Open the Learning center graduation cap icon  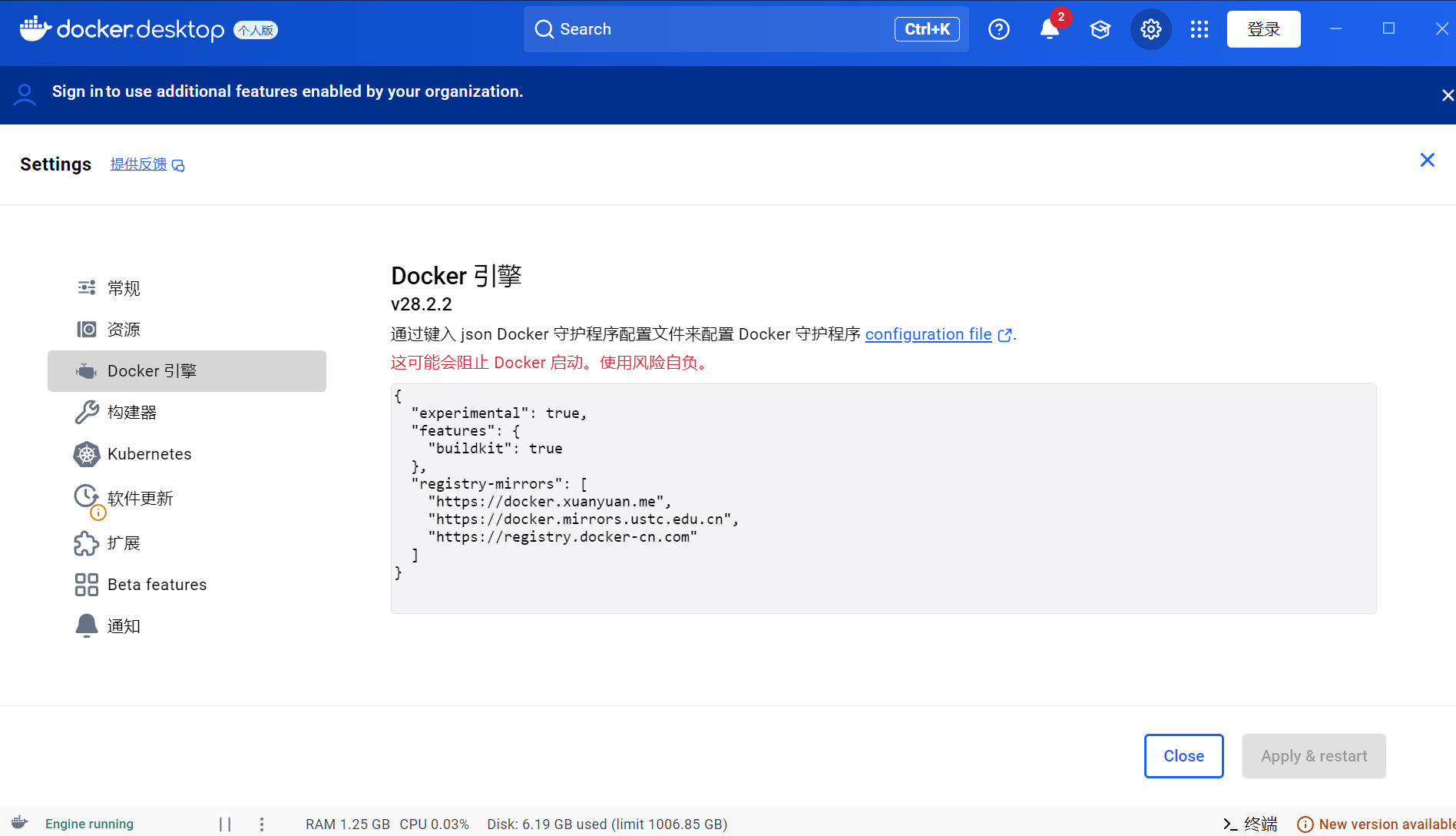click(x=1100, y=29)
